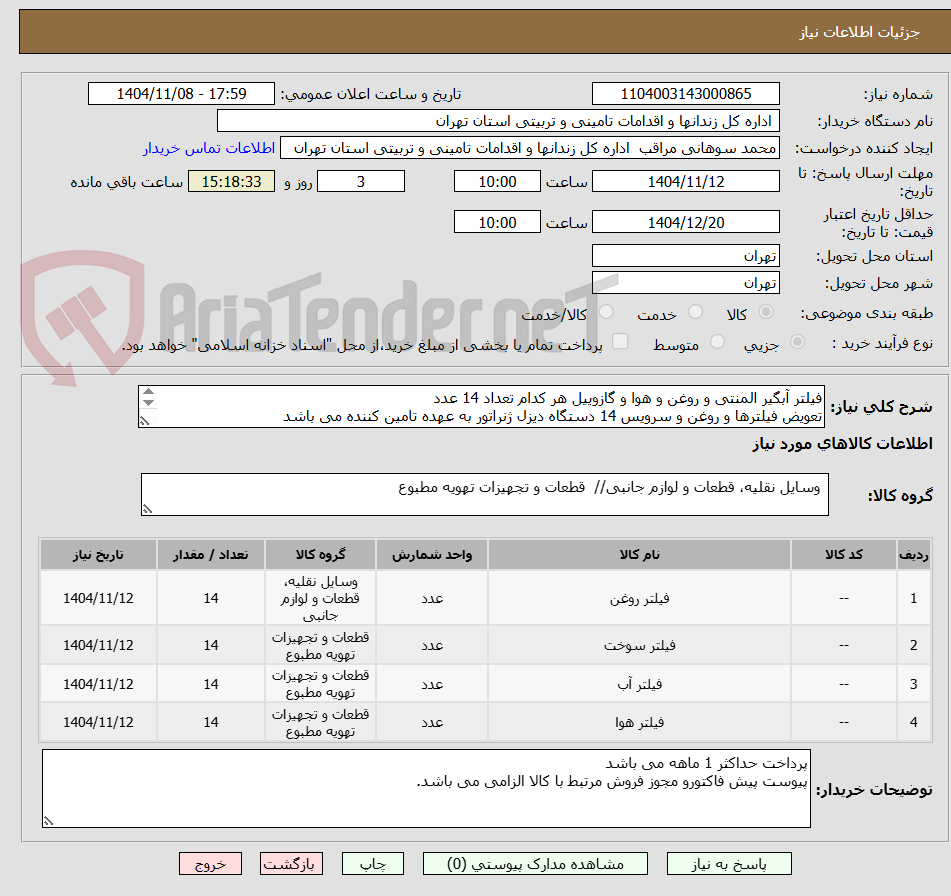This screenshot has height=896, width=951.
Task: Select the فیلتر آب item cell
Action: click(639, 684)
